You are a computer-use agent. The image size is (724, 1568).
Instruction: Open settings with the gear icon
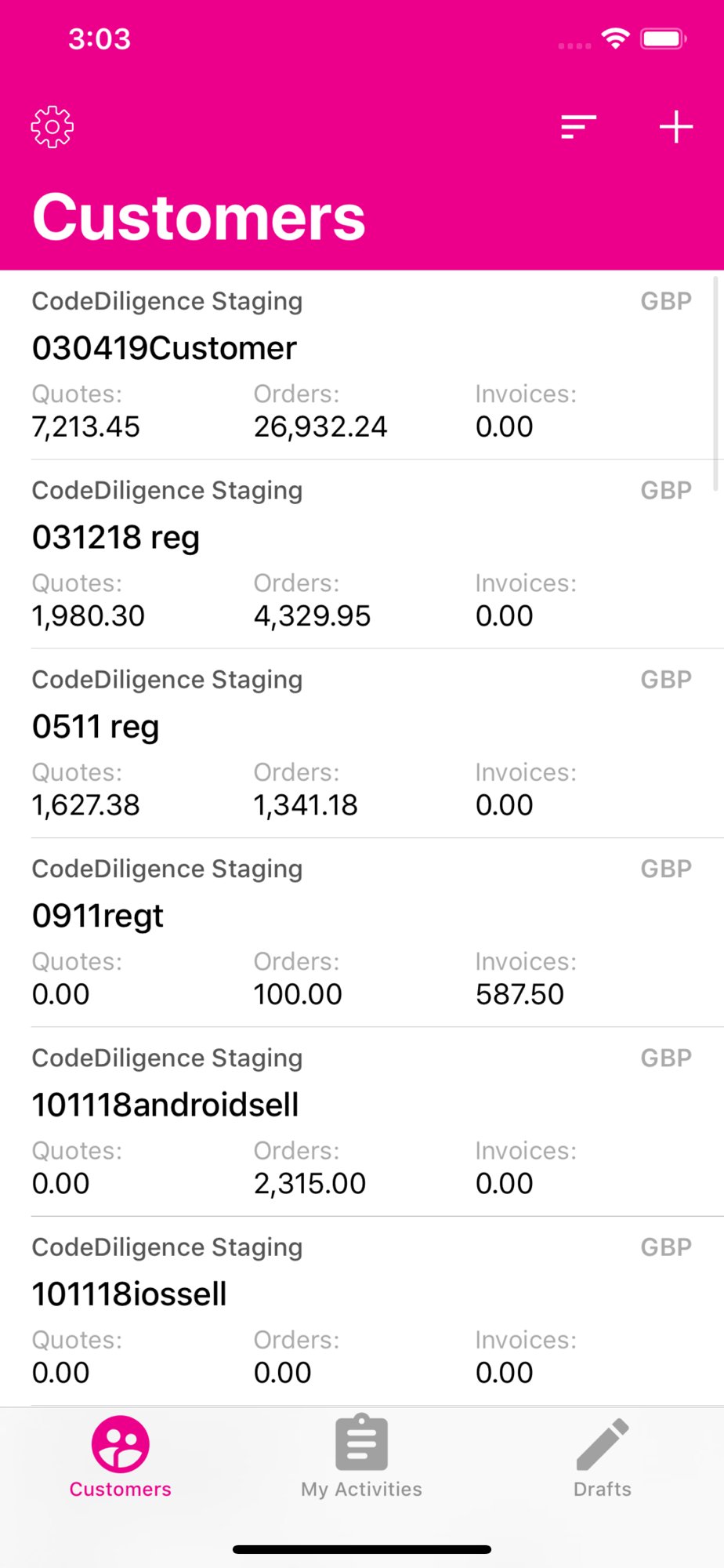(52, 127)
